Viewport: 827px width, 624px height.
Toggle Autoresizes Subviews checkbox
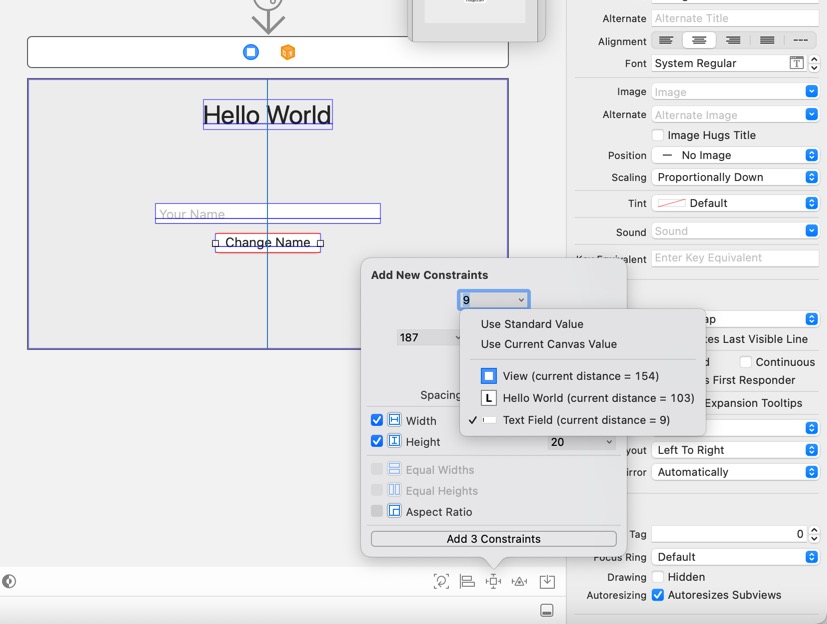click(658, 595)
